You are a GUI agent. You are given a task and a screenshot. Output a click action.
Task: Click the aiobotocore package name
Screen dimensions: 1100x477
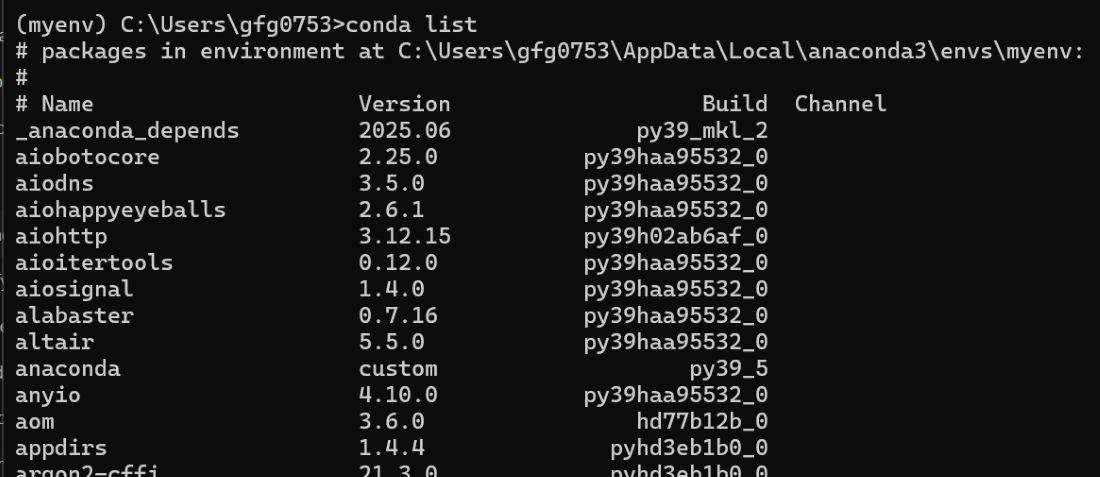[87, 157]
